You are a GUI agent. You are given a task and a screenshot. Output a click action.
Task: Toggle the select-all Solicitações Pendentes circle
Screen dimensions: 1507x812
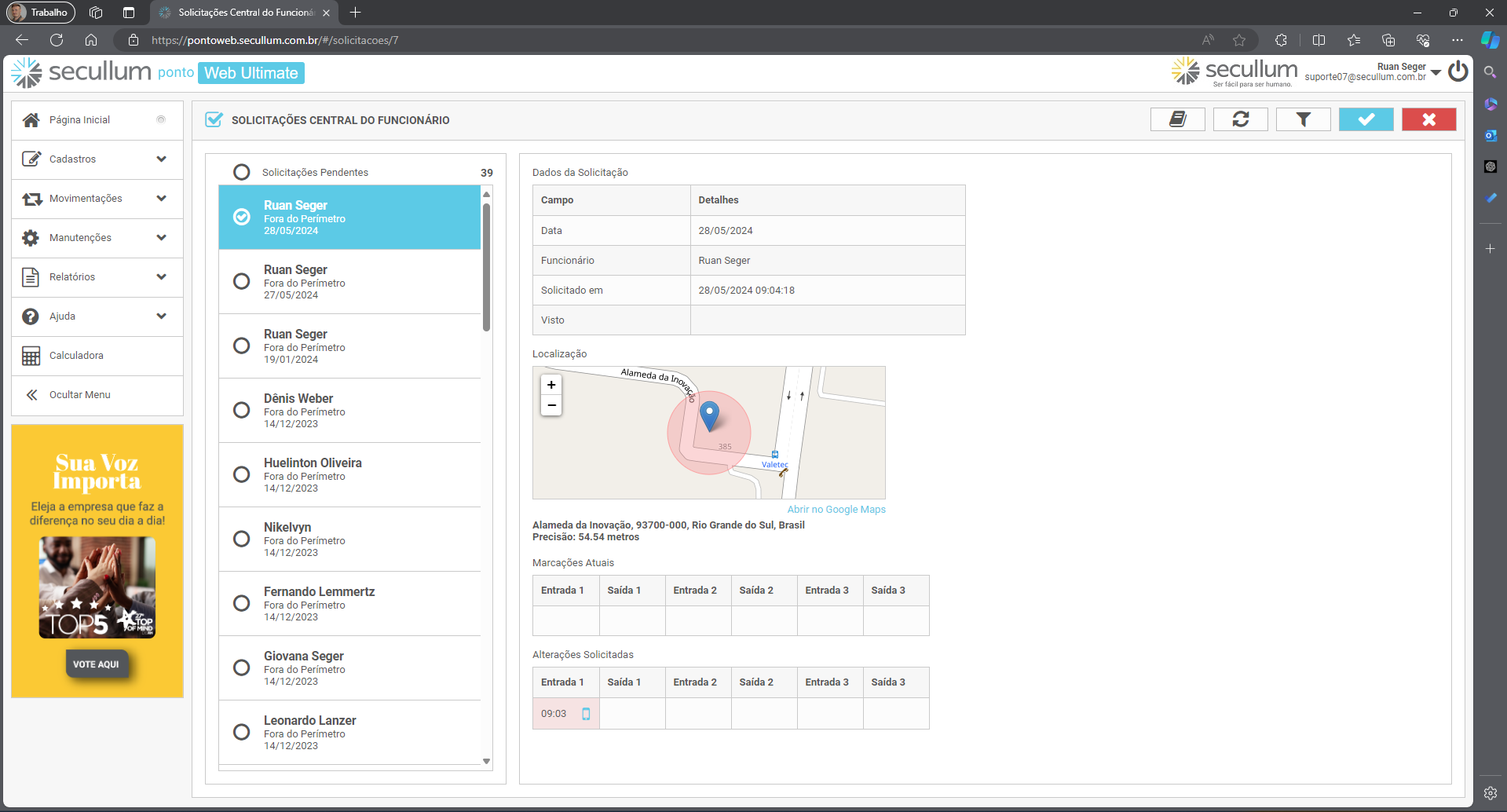pyautogui.click(x=242, y=172)
